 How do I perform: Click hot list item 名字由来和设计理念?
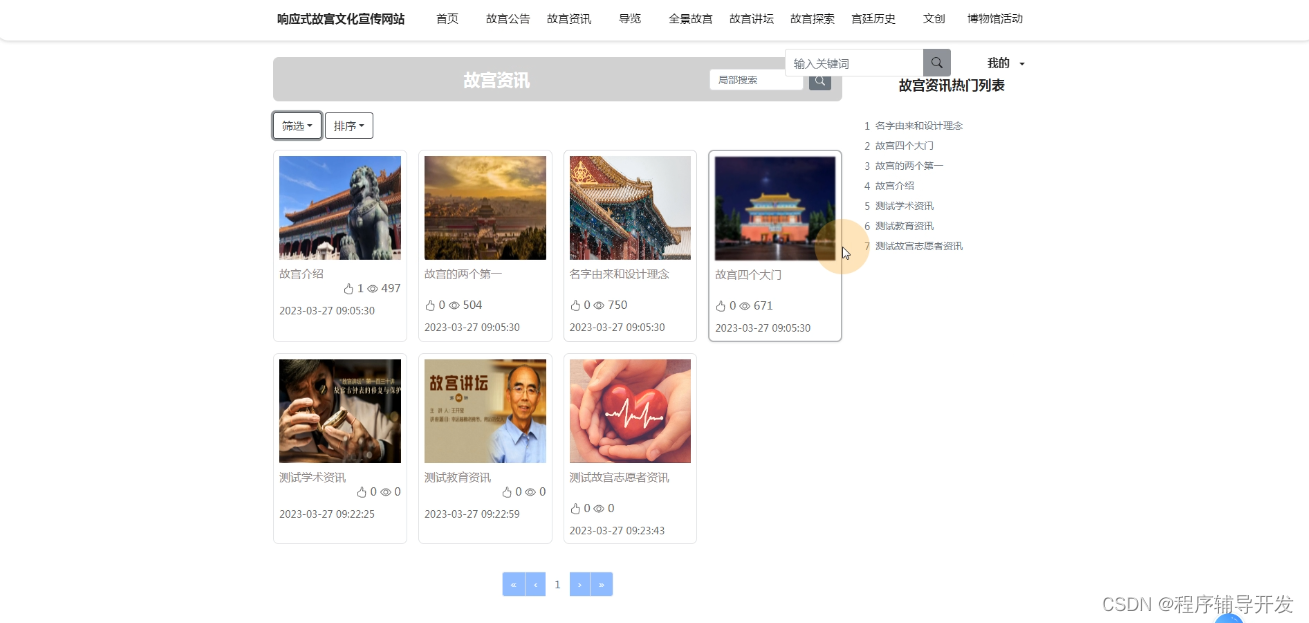(918, 126)
